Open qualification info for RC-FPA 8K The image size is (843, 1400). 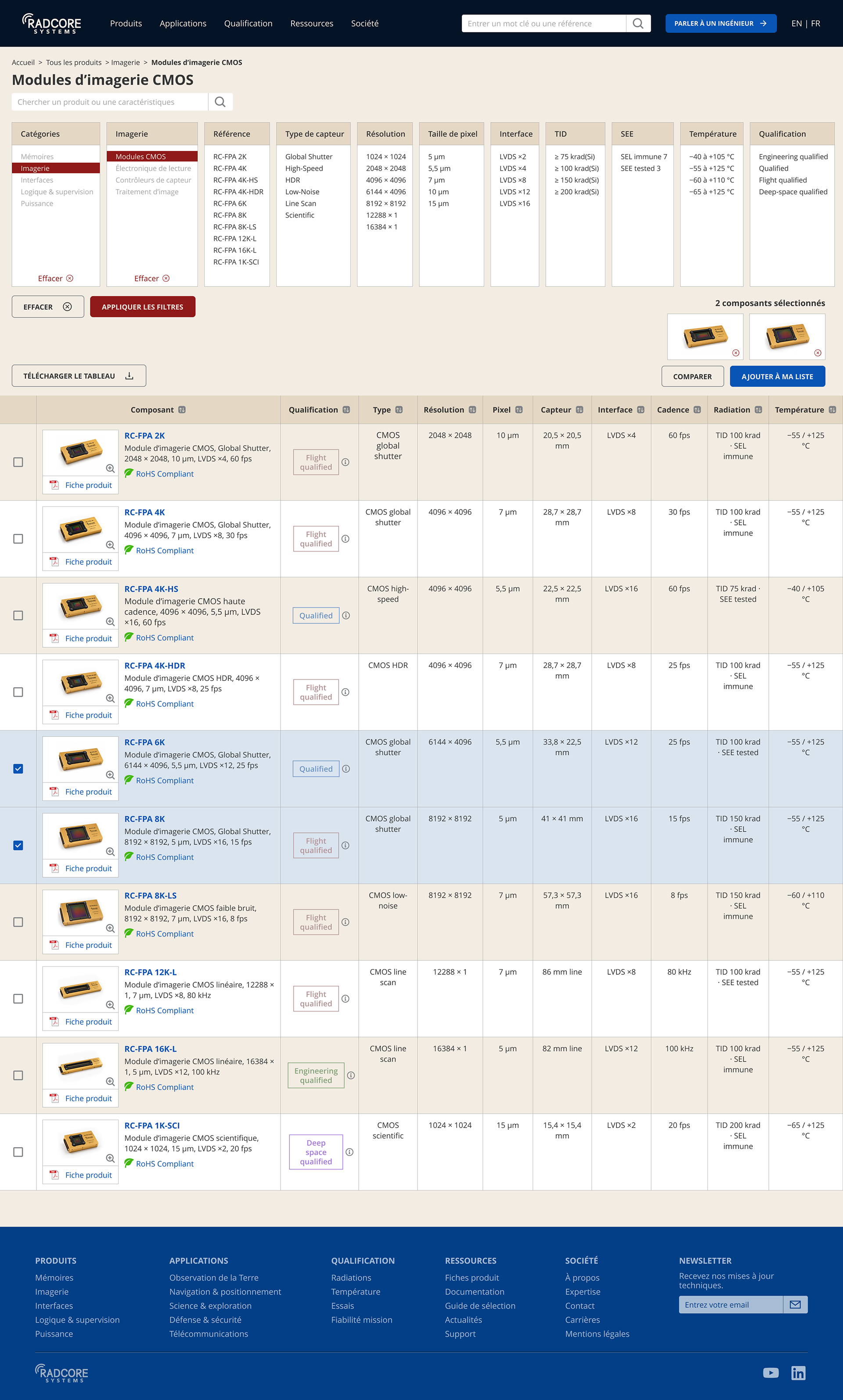[x=346, y=845]
